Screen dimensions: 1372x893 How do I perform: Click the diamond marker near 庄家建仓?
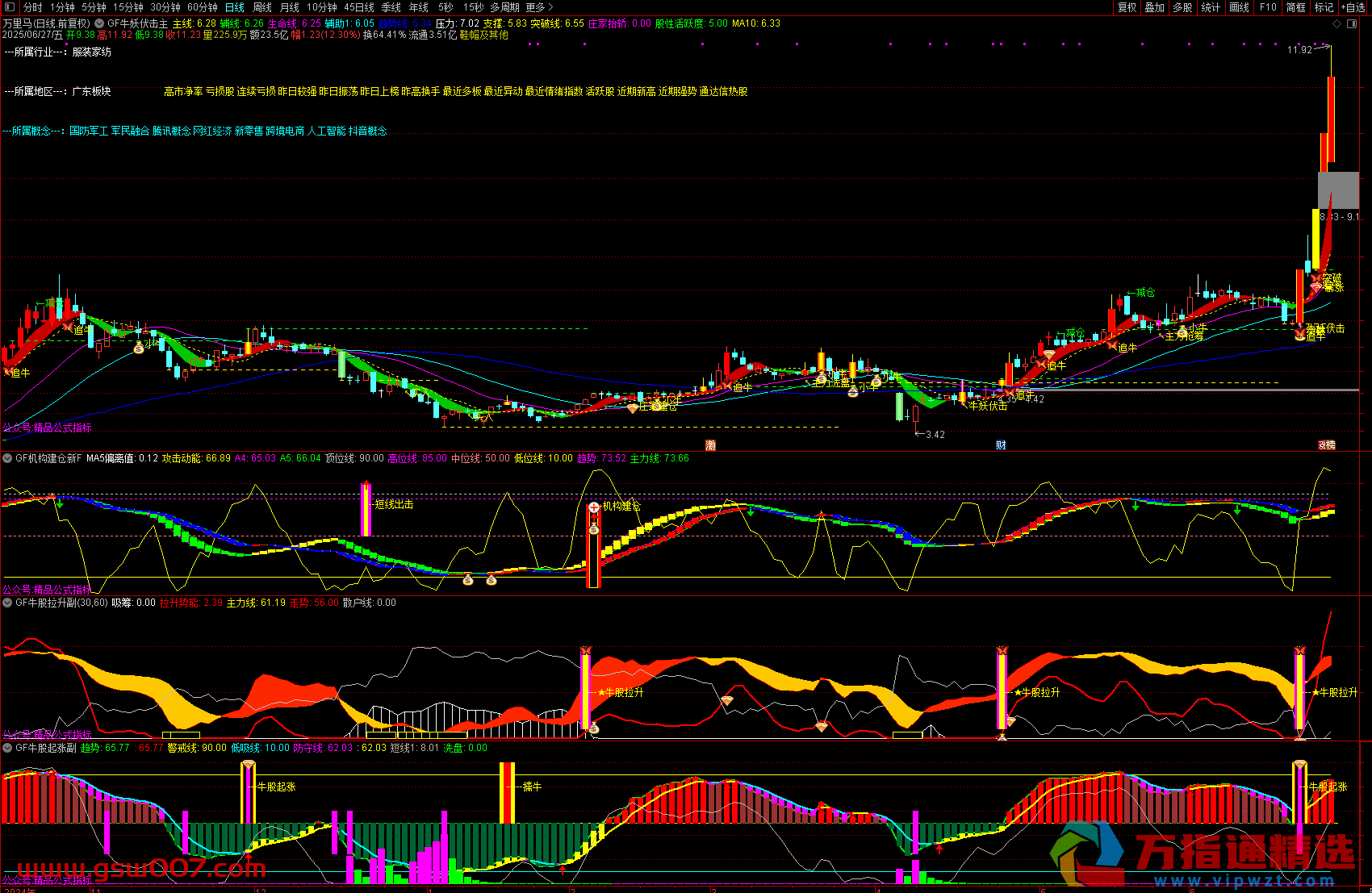[633, 409]
